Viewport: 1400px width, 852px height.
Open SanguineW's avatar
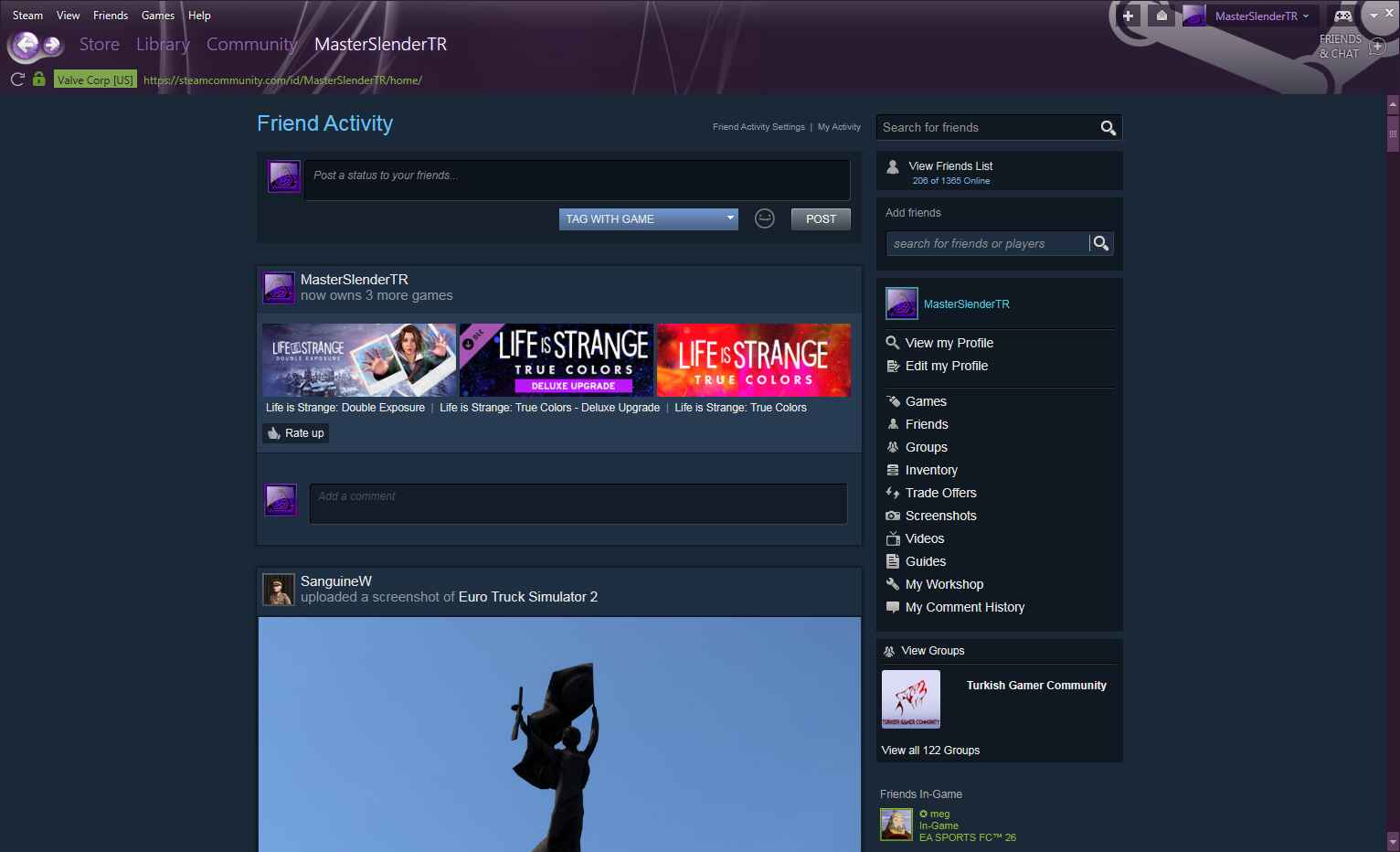tap(279, 590)
